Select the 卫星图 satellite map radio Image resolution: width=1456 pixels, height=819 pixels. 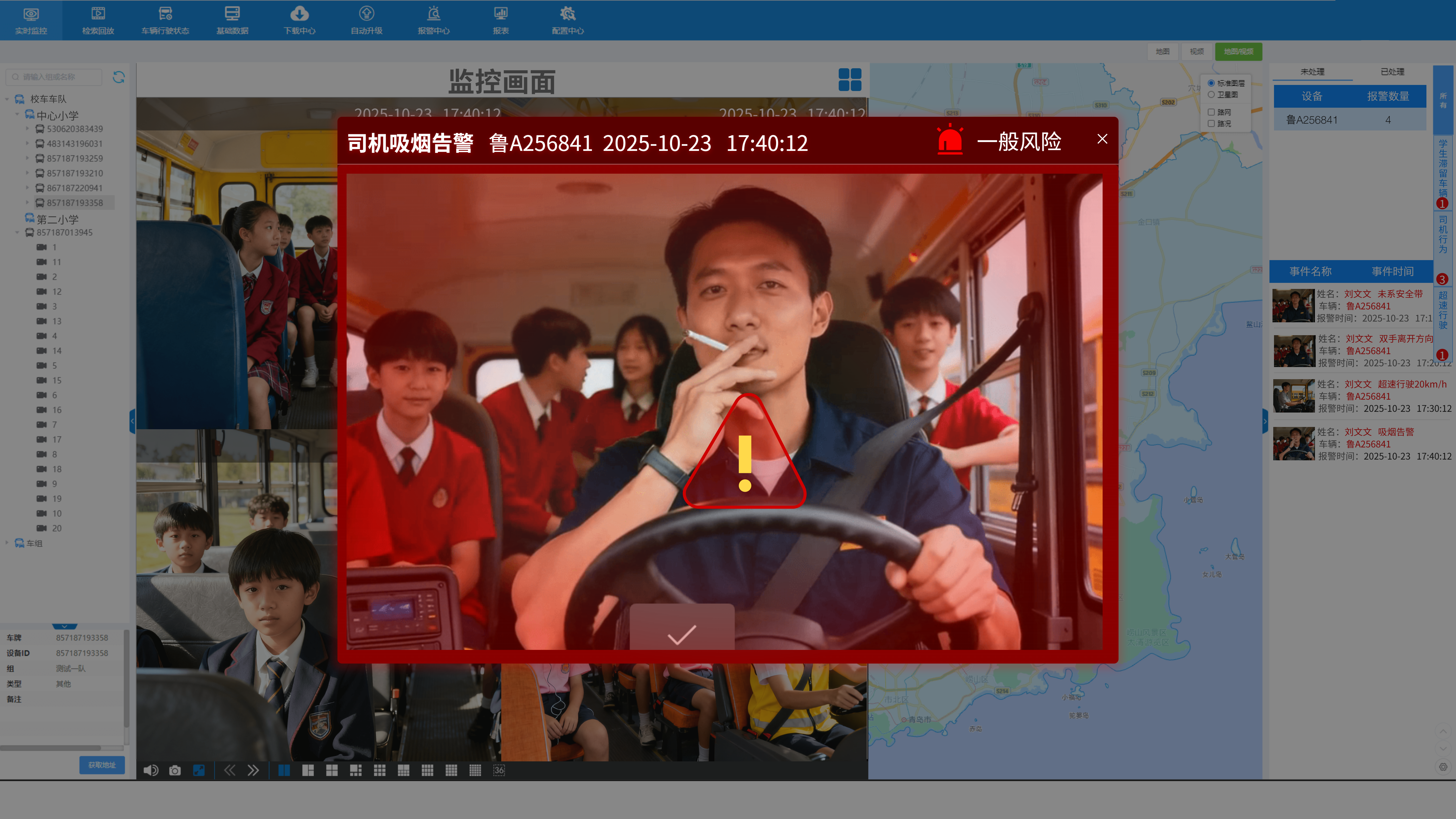(x=1211, y=95)
